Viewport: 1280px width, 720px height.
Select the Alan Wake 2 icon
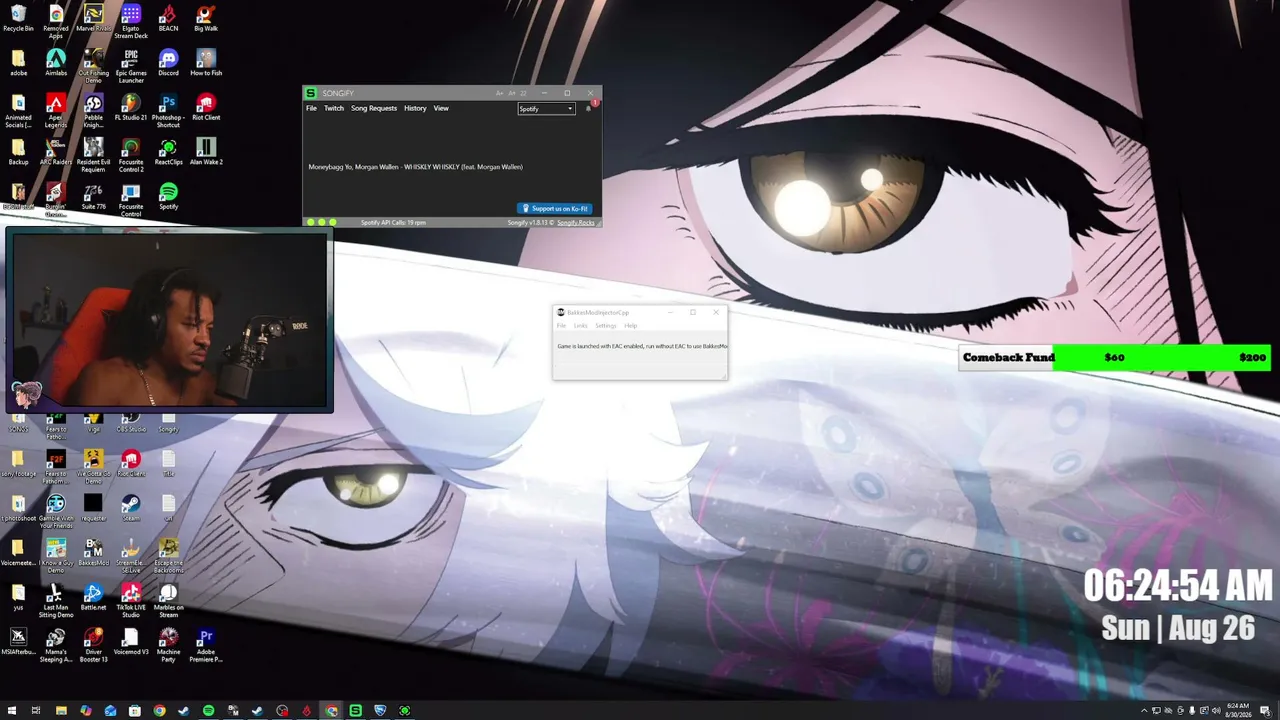(x=206, y=151)
